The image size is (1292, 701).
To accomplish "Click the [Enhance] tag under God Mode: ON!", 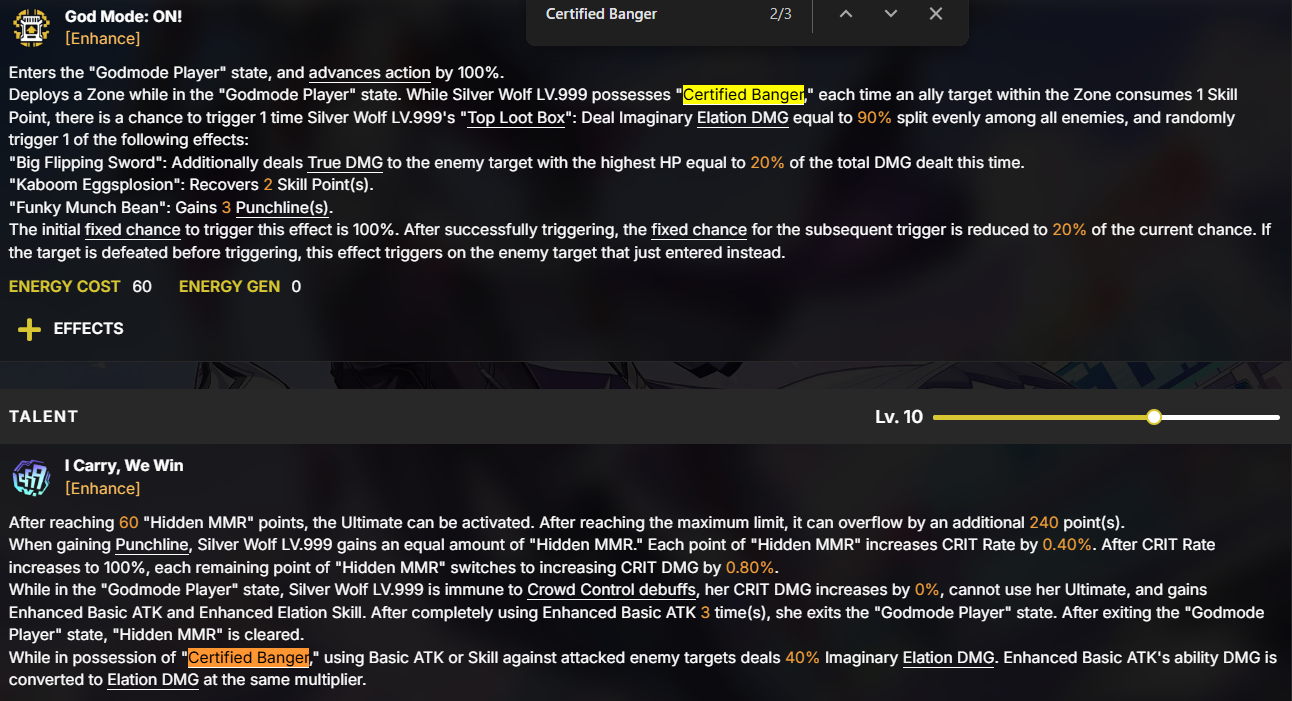I will pos(102,38).
